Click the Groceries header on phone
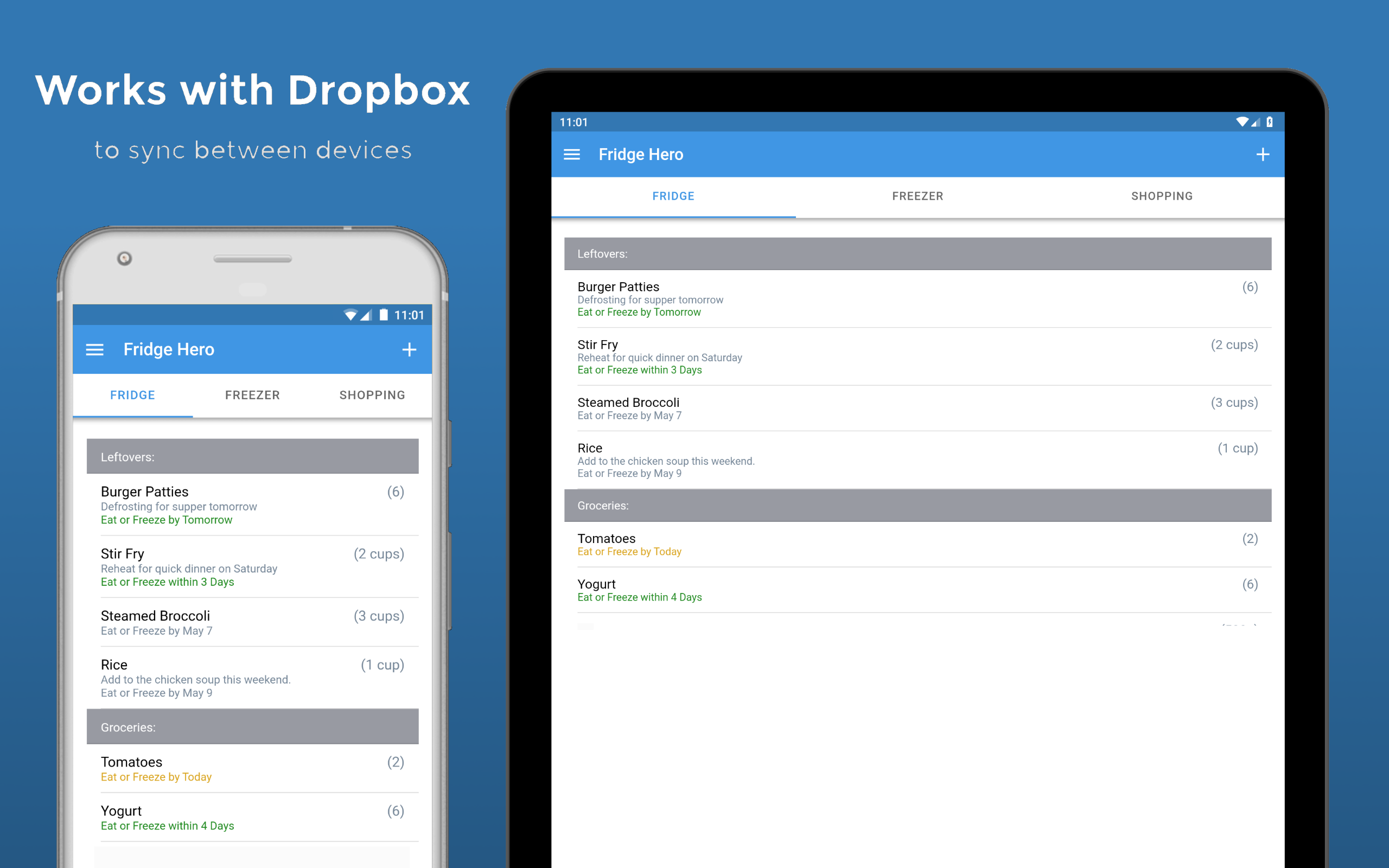The height and width of the screenshot is (868, 1389). (x=252, y=727)
